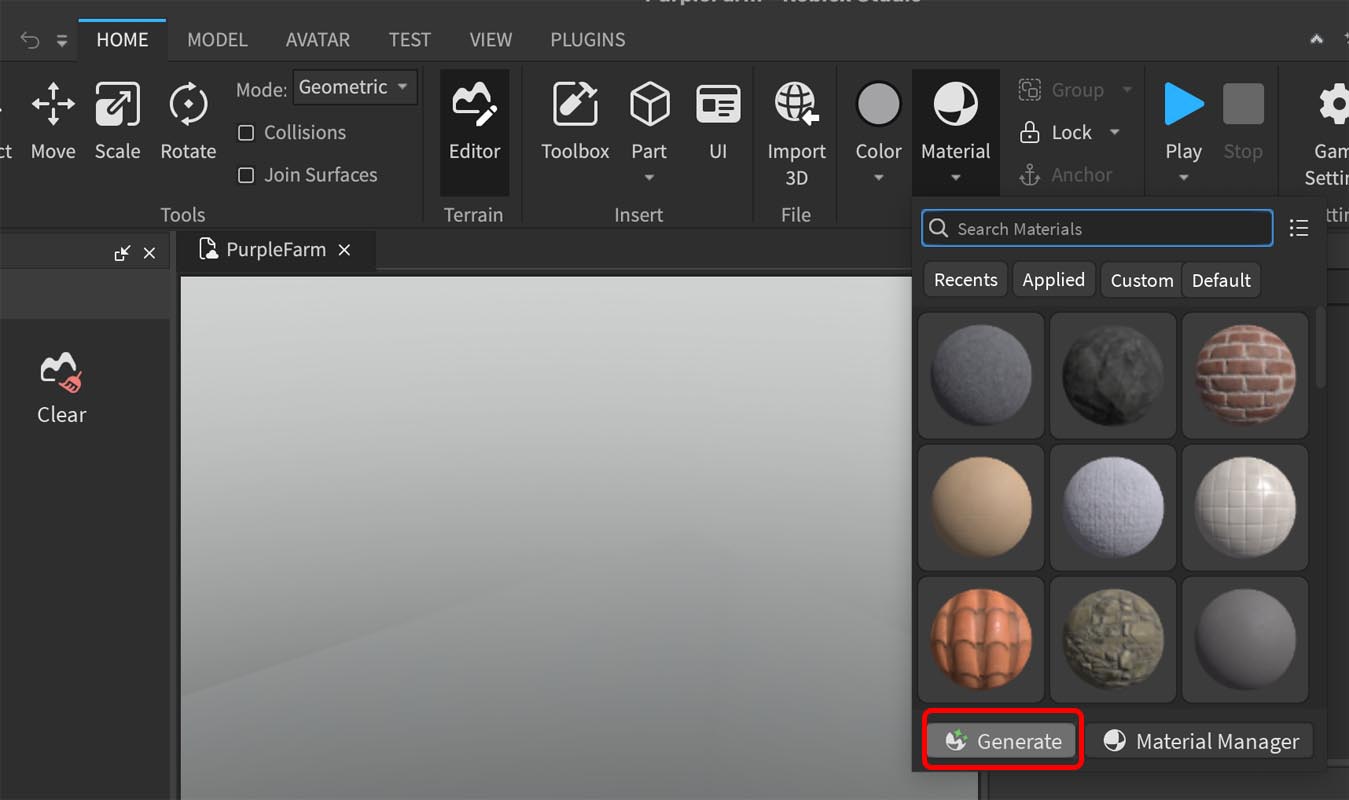
Task: Click Import 3D
Action: (x=796, y=134)
